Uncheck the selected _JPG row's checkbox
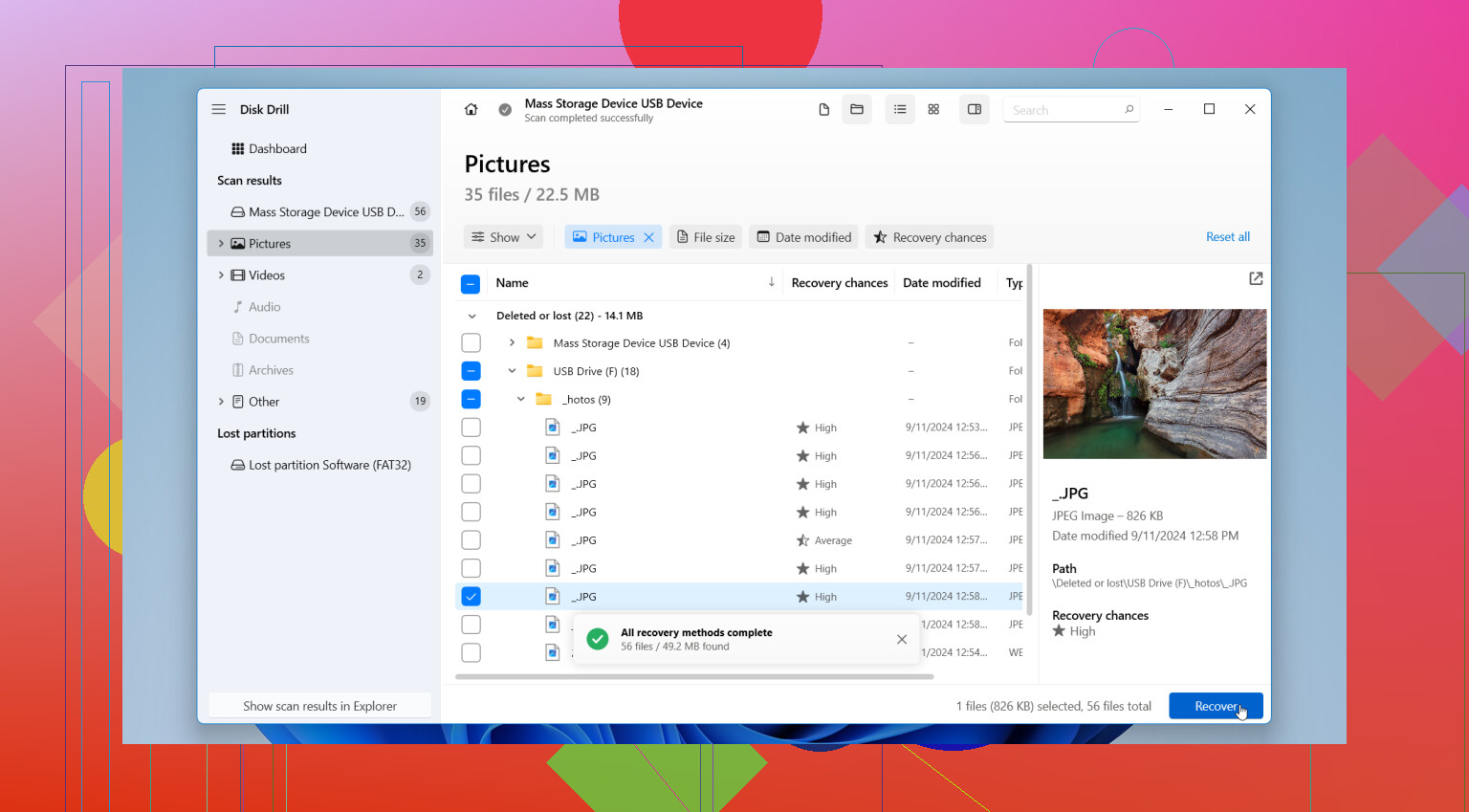The image size is (1469, 812). pos(471,597)
